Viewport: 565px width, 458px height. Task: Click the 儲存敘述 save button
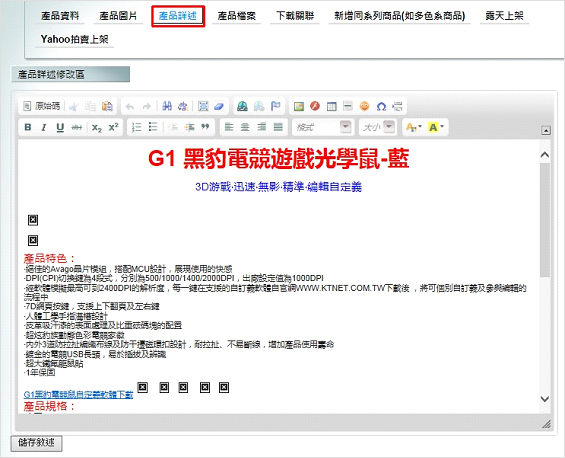click(x=36, y=443)
